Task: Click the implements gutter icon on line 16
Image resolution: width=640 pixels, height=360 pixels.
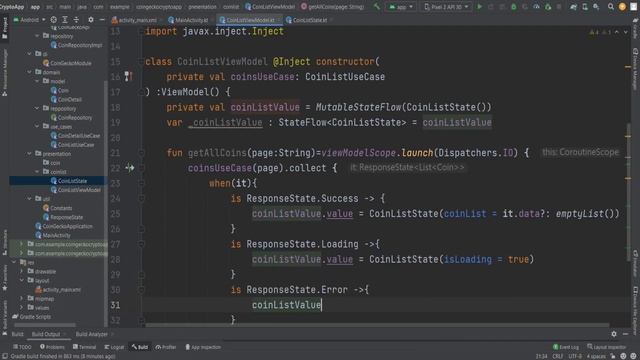Action: point(129,76)
